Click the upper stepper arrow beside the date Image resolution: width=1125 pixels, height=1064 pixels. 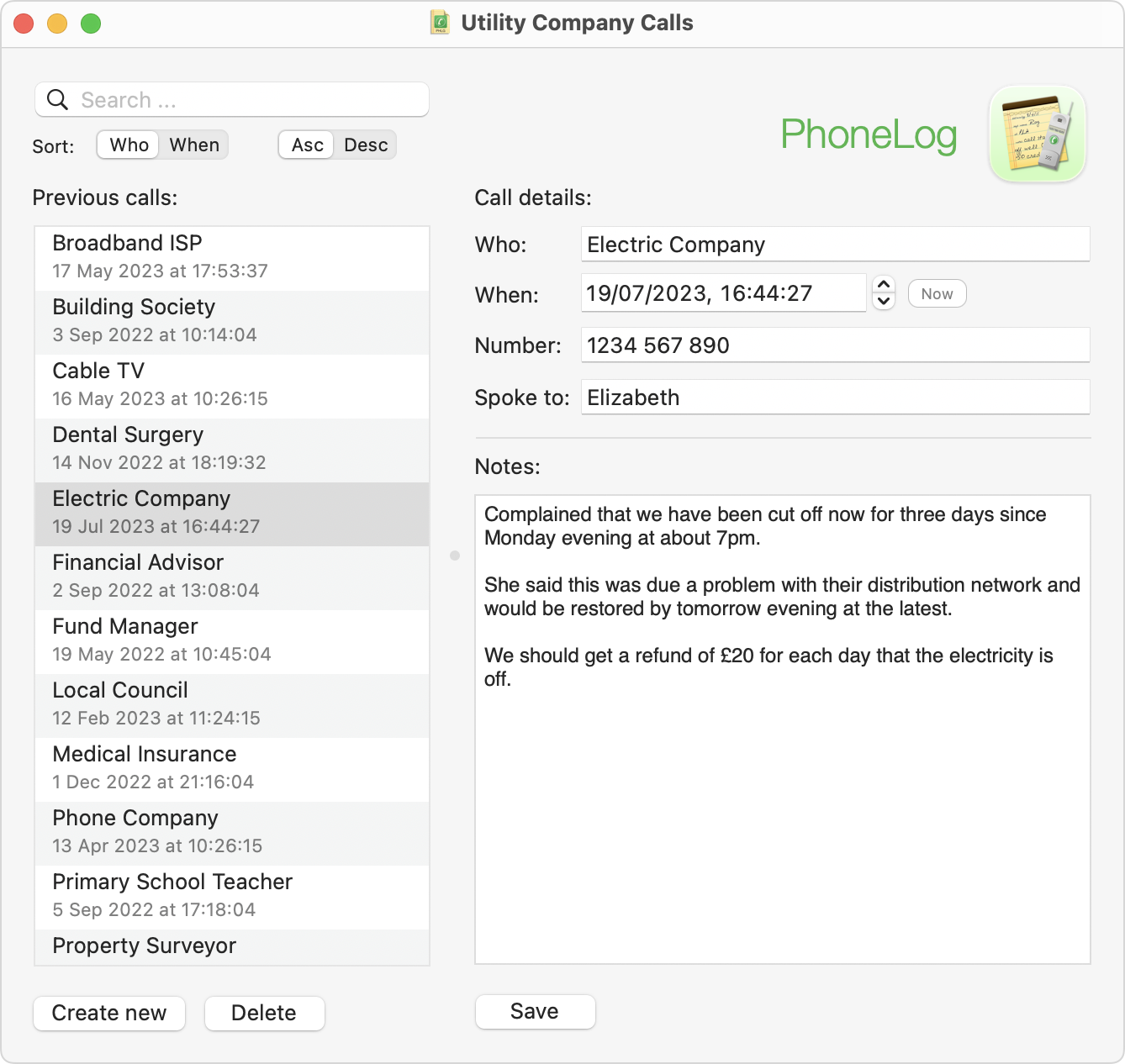(x=884, y=285)
